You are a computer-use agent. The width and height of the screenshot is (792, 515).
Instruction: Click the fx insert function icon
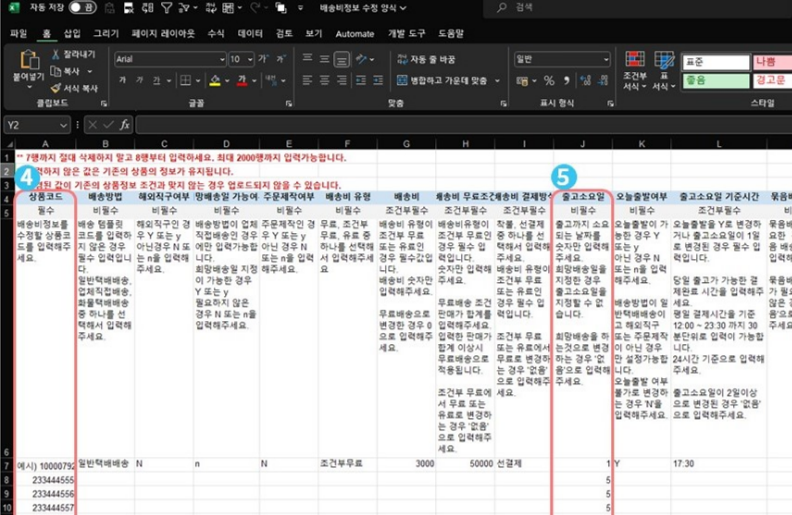click(124, 125)
